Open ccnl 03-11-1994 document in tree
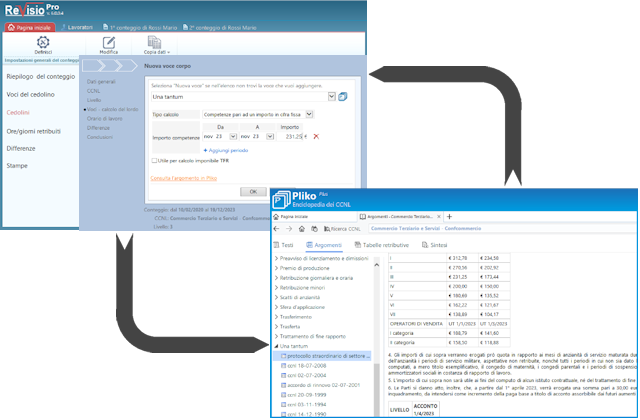Viewport: 640px width, 420px height. 307,405
